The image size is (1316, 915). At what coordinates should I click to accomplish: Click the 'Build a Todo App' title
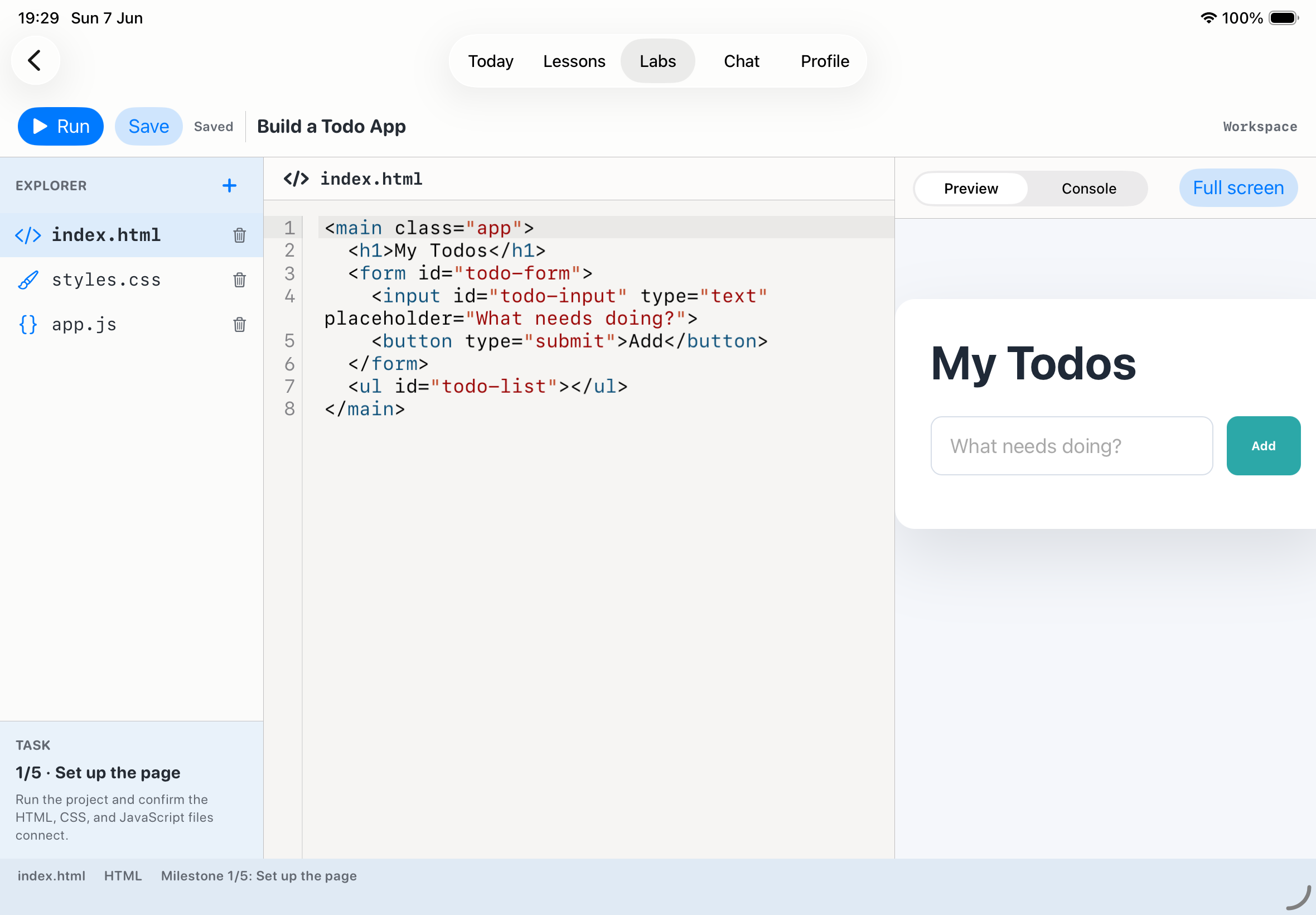(x=331, y=126)
